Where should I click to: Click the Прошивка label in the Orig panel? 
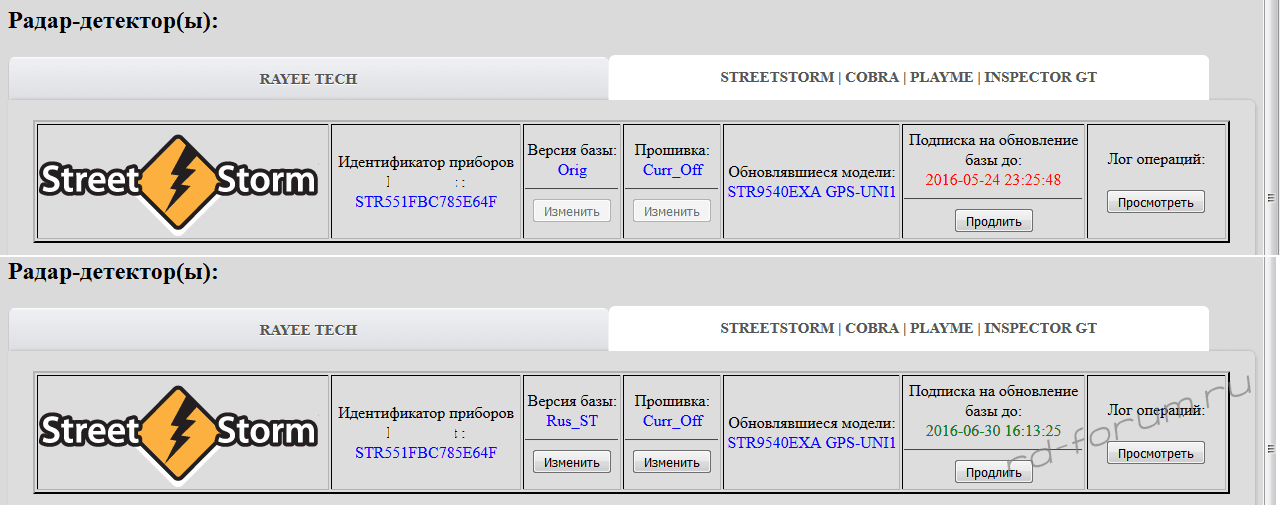[x=672, y=150]
